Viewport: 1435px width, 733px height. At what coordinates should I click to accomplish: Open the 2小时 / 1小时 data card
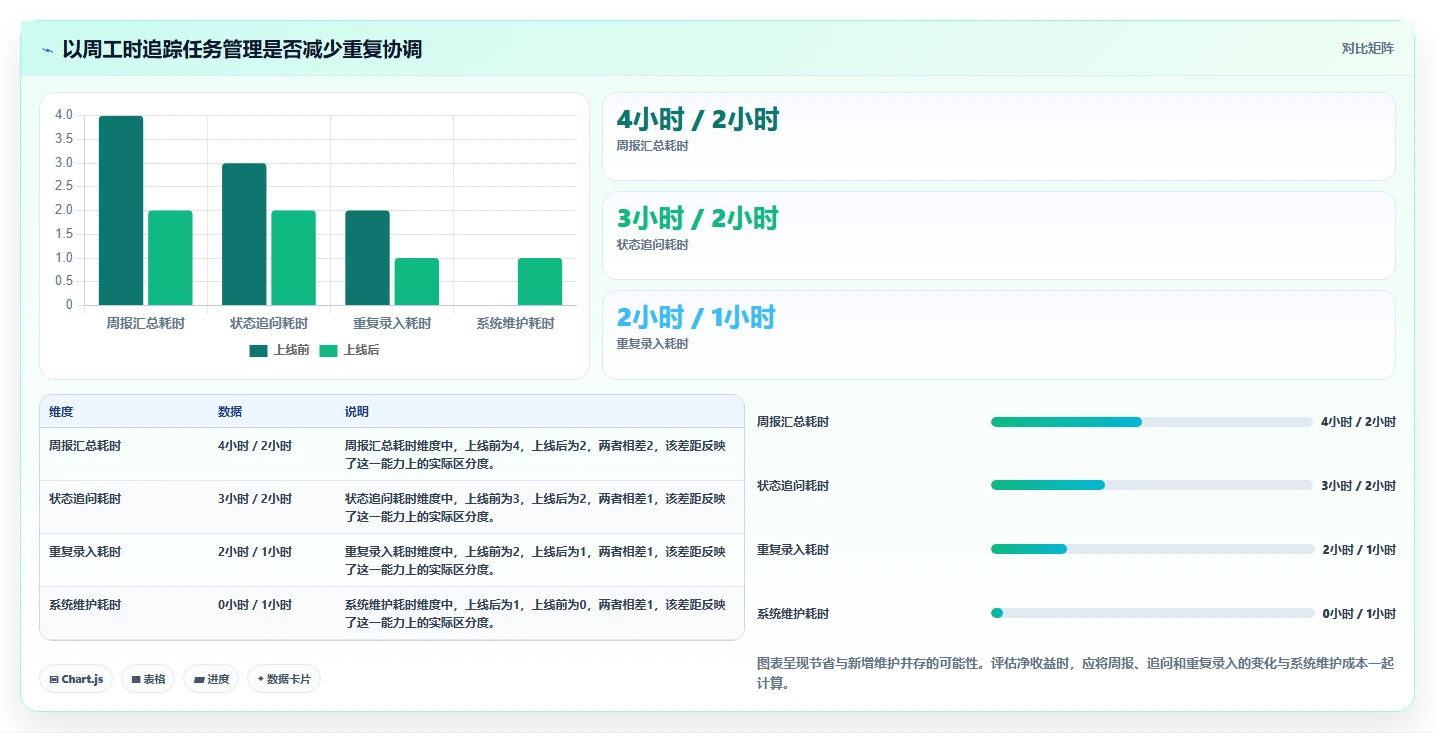(998, 335)
